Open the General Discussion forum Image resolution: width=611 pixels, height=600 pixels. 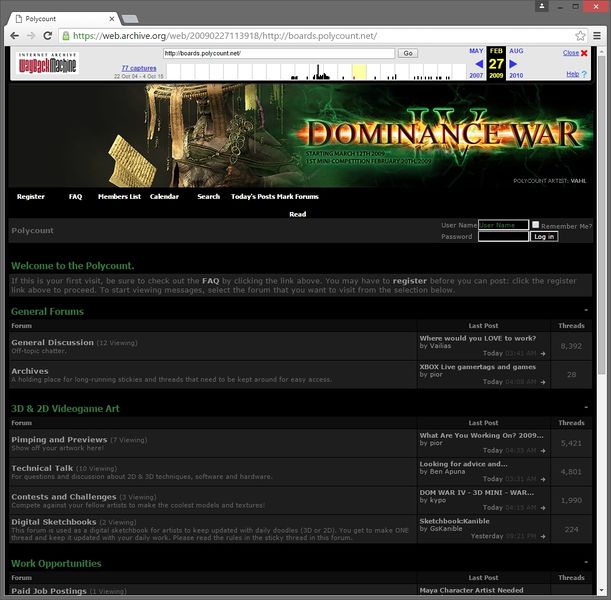(53, 342)
